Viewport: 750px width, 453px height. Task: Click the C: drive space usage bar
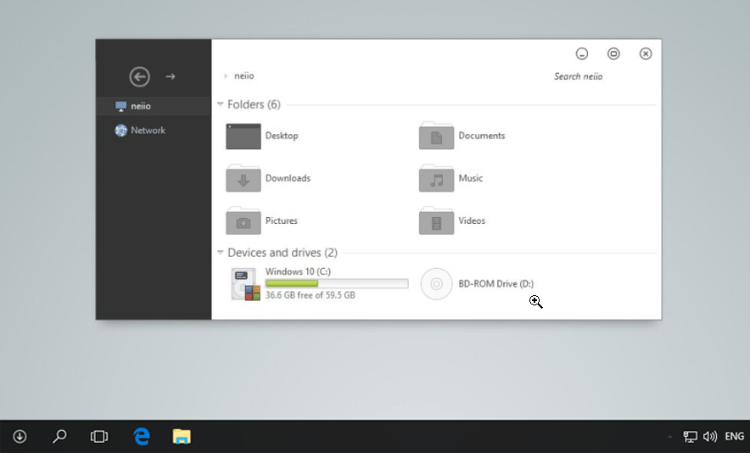pos(337,284)
